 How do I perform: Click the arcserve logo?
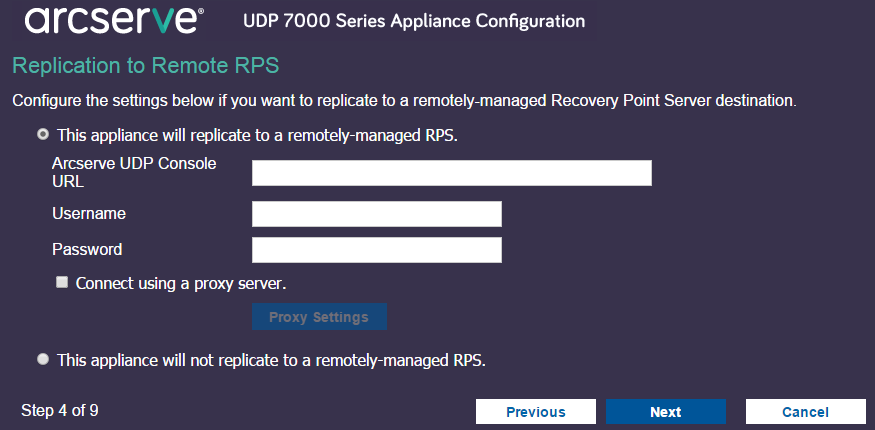111,20
